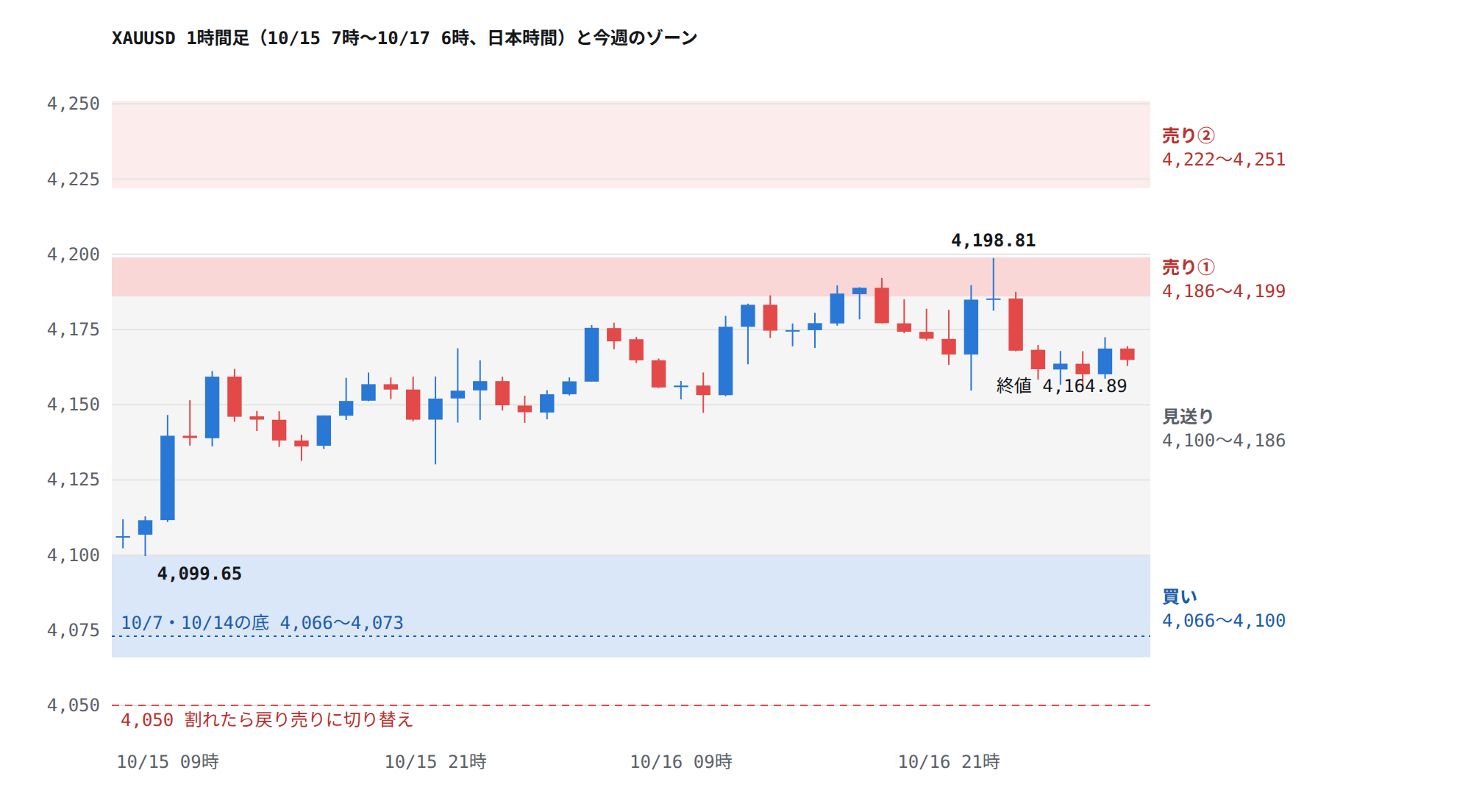Click the 4,175 y-axis label
The height and width of the screenshot is (812, 1471).
73,330
